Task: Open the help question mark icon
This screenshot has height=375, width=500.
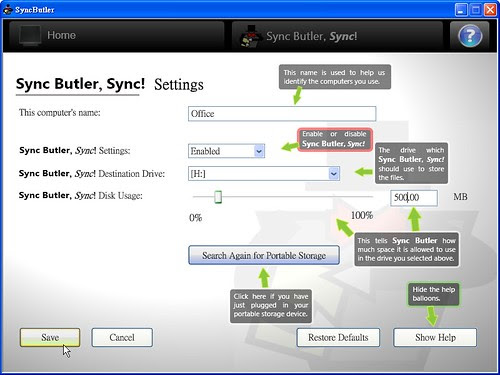Action: [x=470, y=36]
